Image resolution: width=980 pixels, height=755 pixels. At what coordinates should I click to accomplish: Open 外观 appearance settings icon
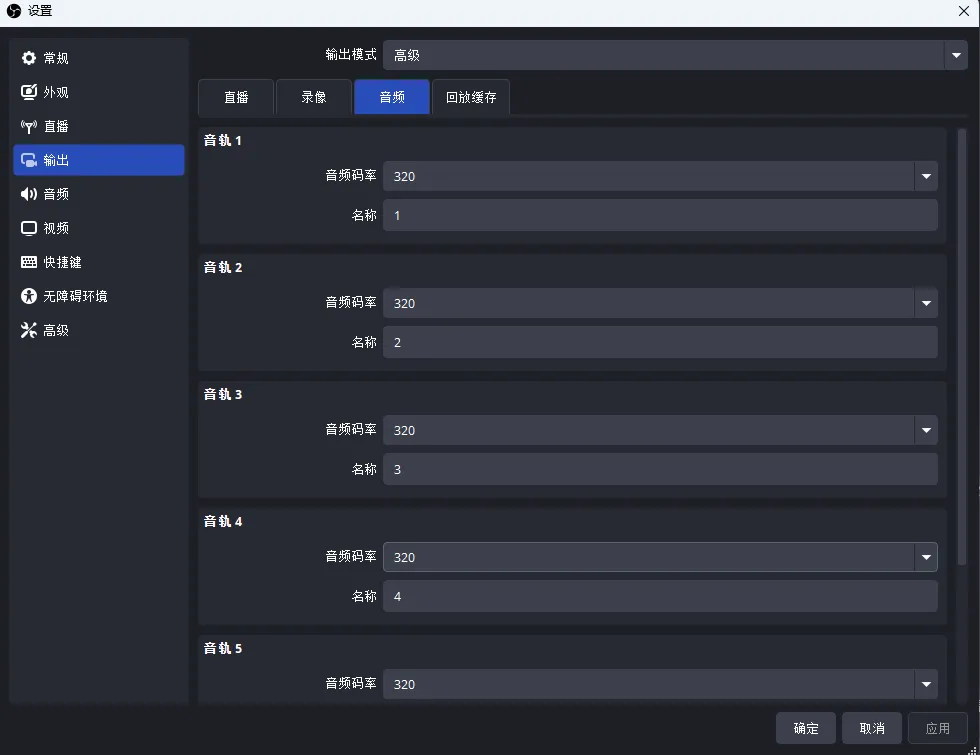click(29, 92)
